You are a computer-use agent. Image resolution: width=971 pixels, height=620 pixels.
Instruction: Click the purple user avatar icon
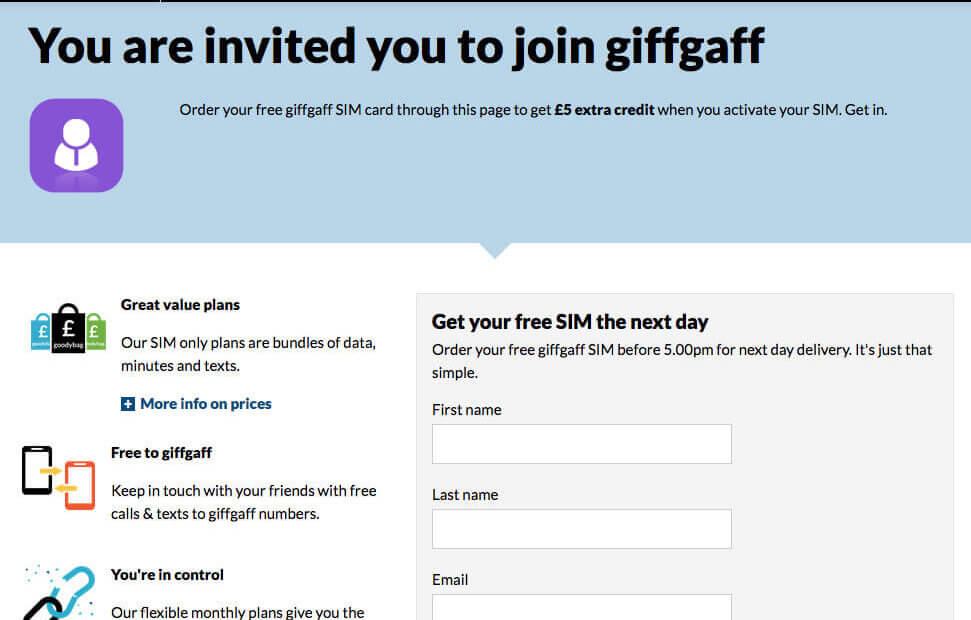coord(76,146)
